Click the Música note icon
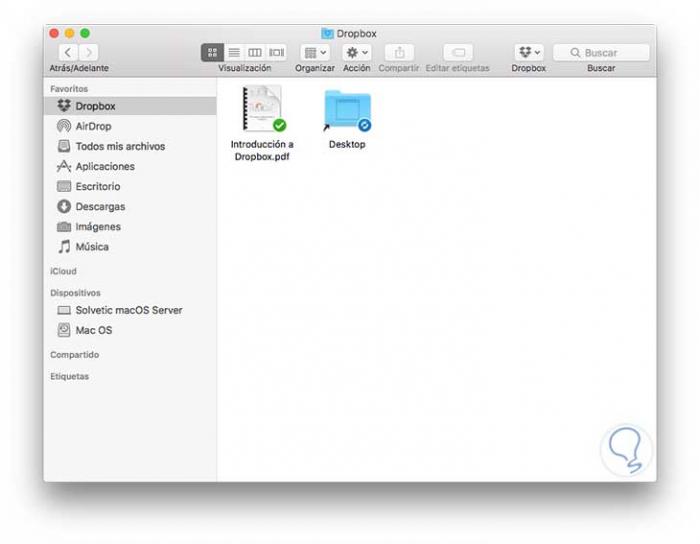 (x=64, y=246)
